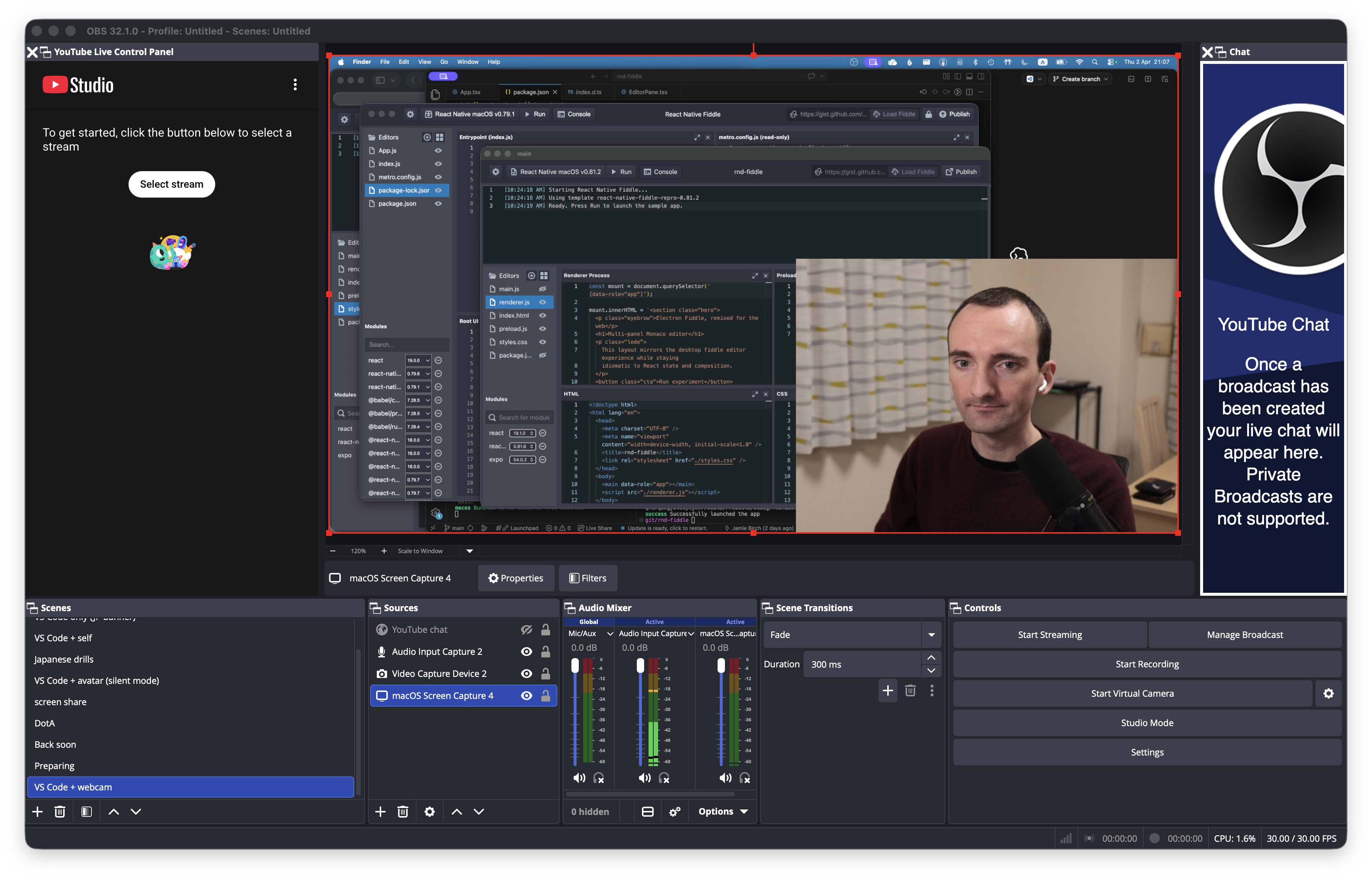Add a new scene
This screenshot has height=880, width=1372.
[x=38, y=811]
